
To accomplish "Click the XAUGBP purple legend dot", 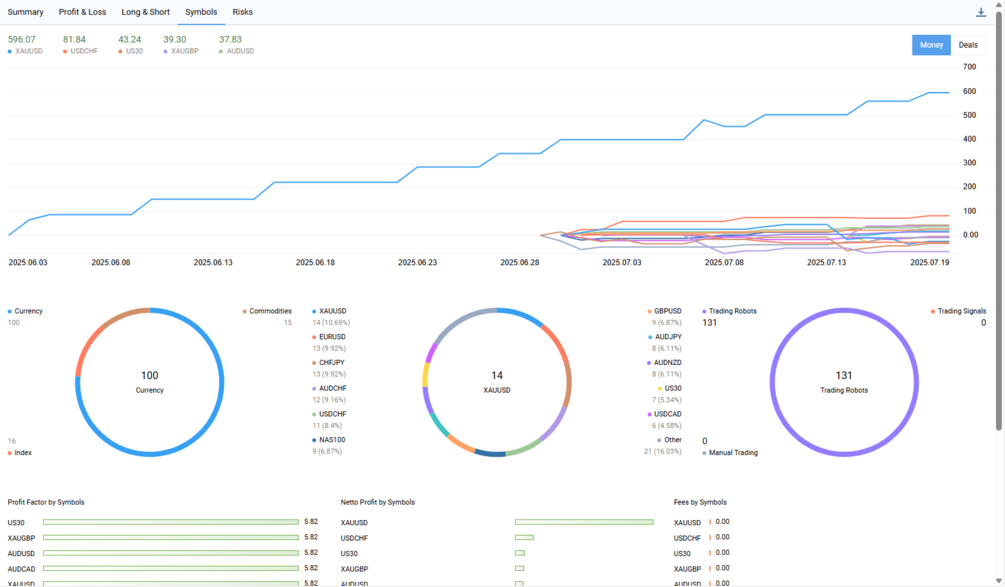I will pyautogui.click(x=165, y=51).
